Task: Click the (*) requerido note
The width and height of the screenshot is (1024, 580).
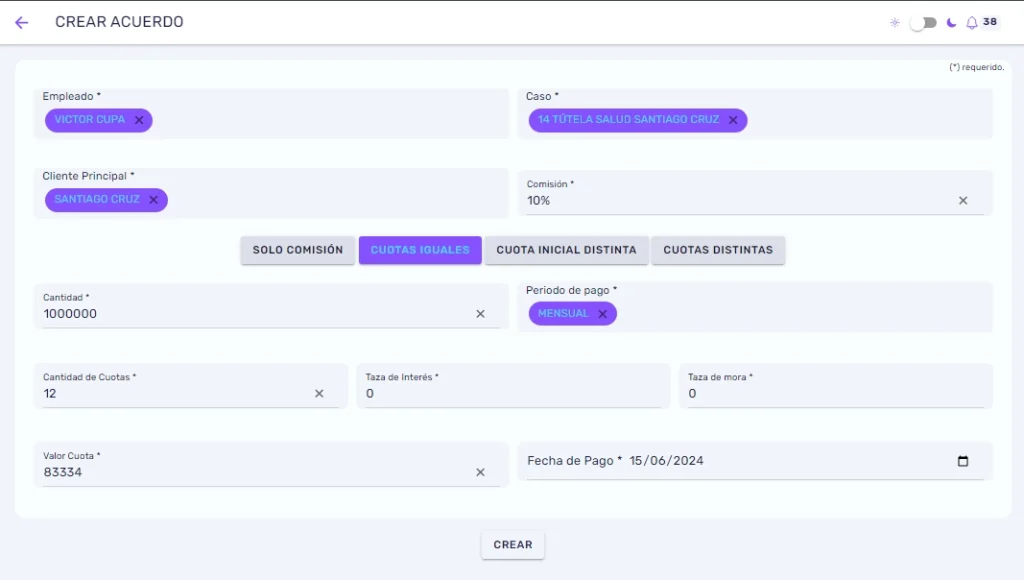Action: click(x=976, y=67)
